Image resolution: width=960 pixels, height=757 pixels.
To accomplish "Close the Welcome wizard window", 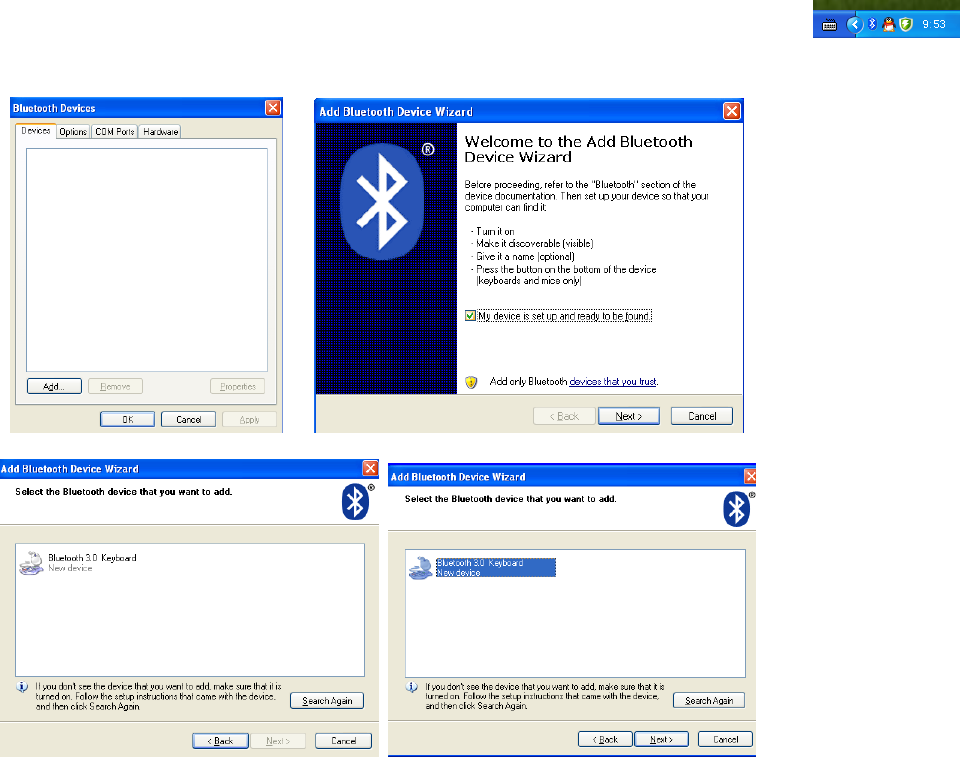I will click(x=732, y=111).
